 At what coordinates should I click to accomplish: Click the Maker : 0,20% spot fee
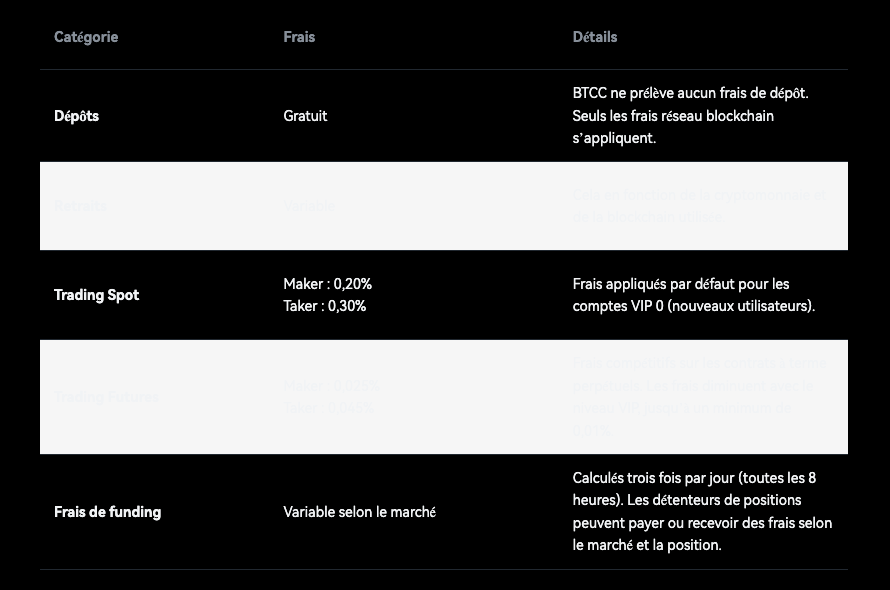coord(327,284)
